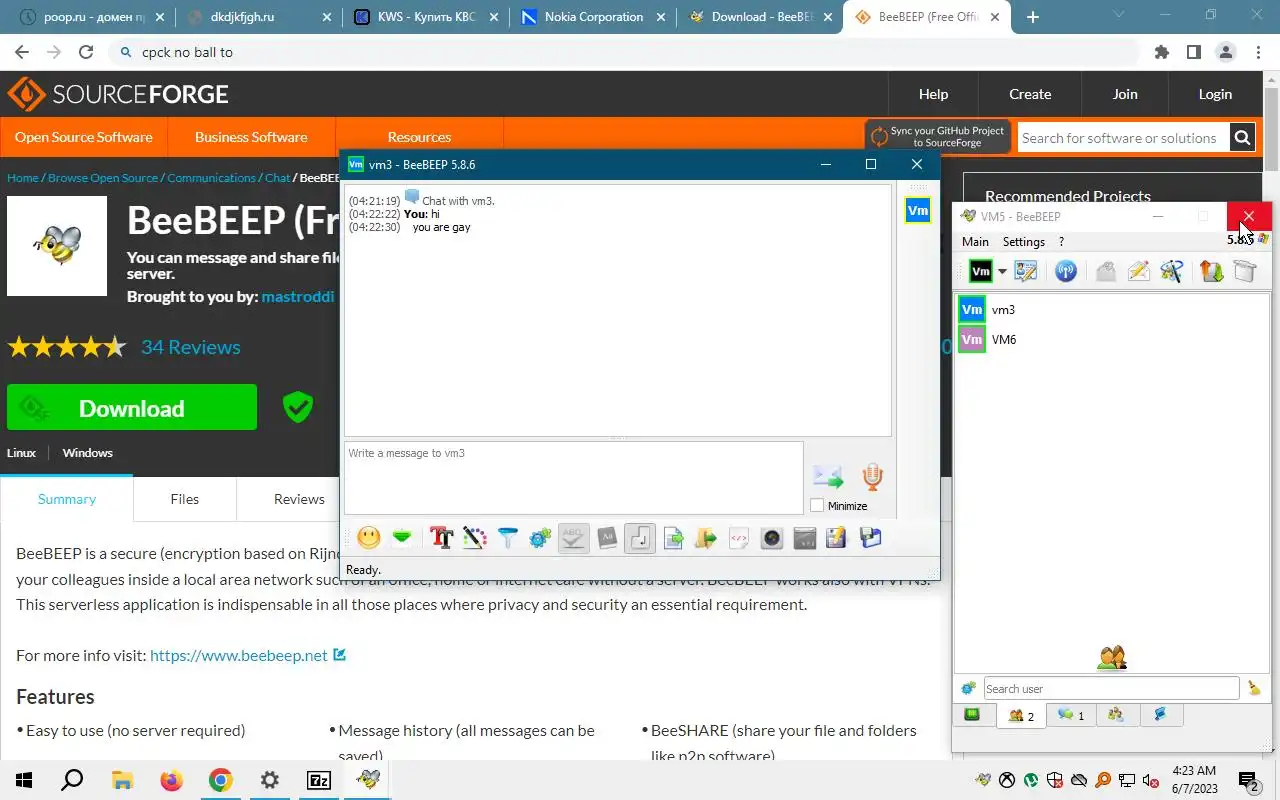
Task: Click the black Vm status avatar button
Action: pyautogui.click(x=981, y=271)
